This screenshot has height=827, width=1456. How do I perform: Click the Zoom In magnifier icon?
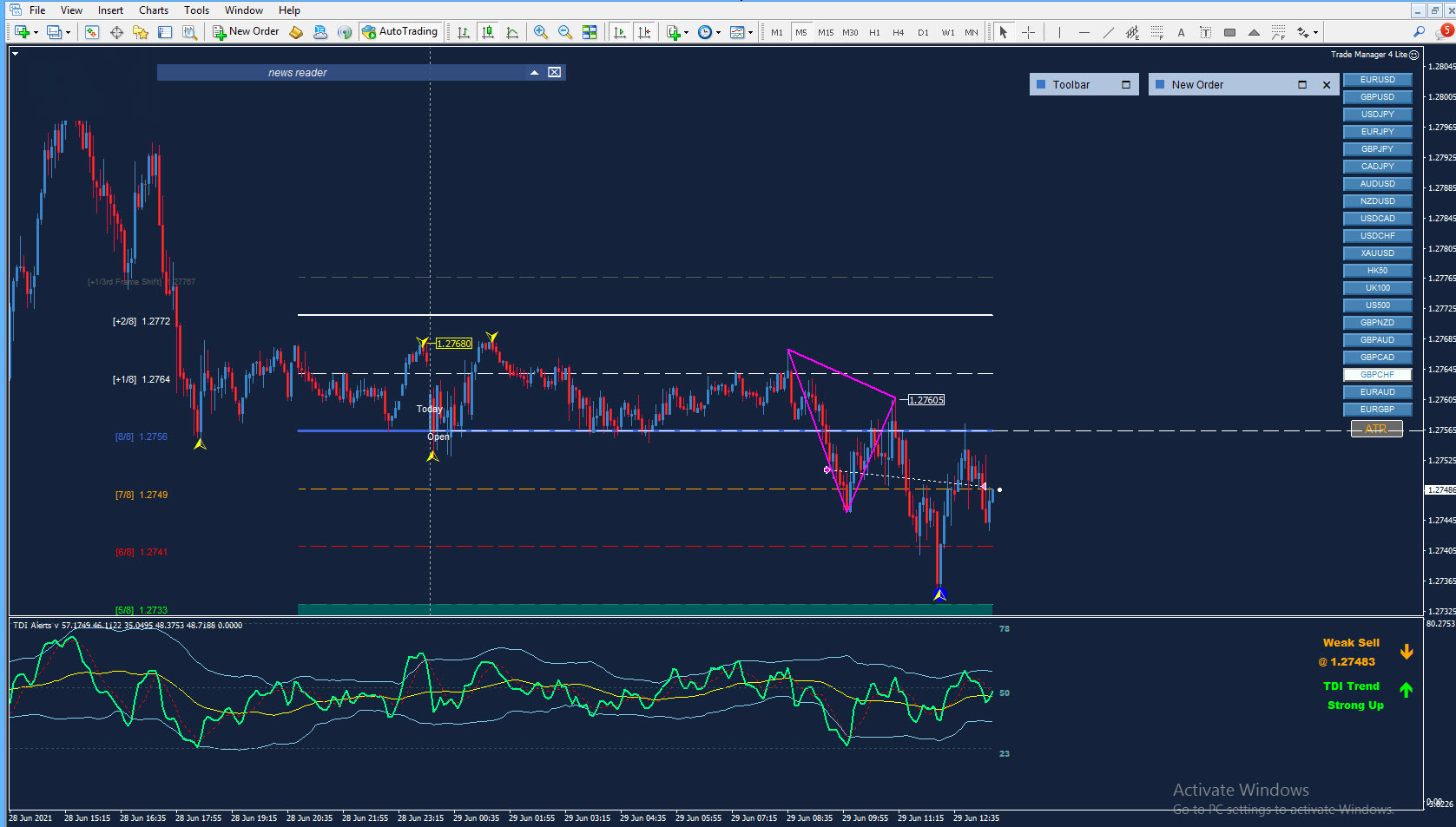pyautogui.click(x=541, y=32)
